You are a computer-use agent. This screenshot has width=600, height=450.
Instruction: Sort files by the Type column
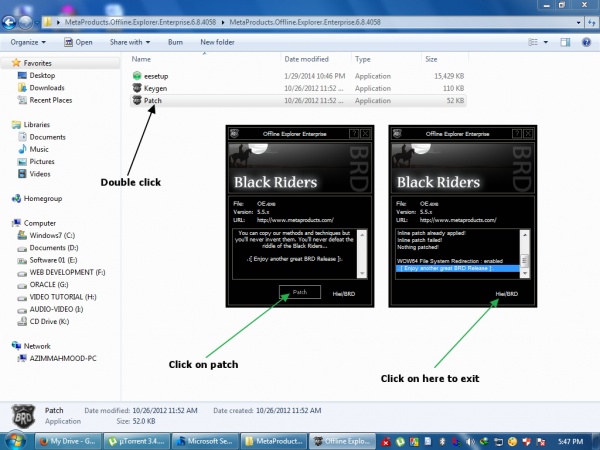tap(363, 59)
